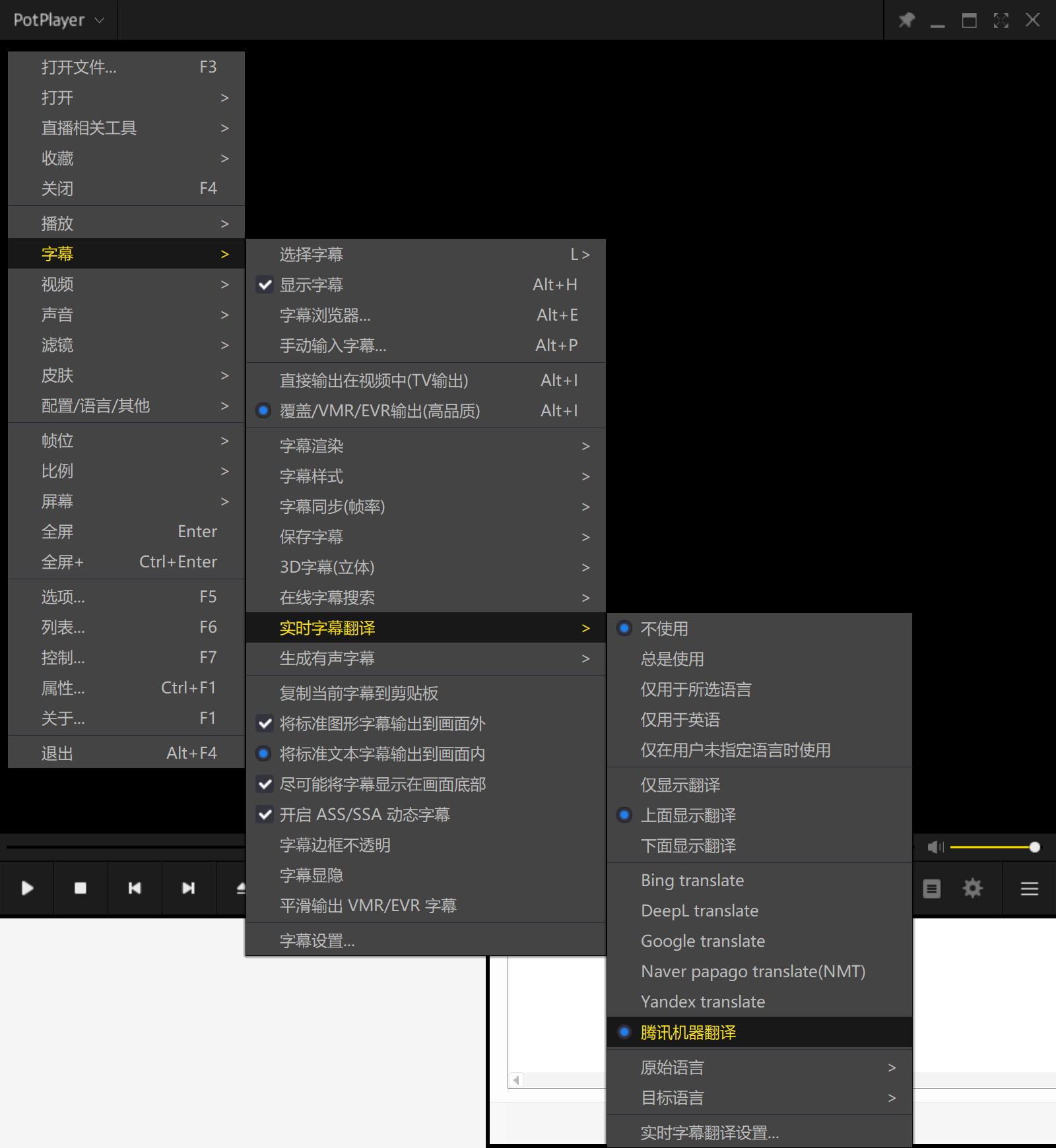1056x1148 pixels.
Task: Select Google translate engine
Action: click(760, 941)
